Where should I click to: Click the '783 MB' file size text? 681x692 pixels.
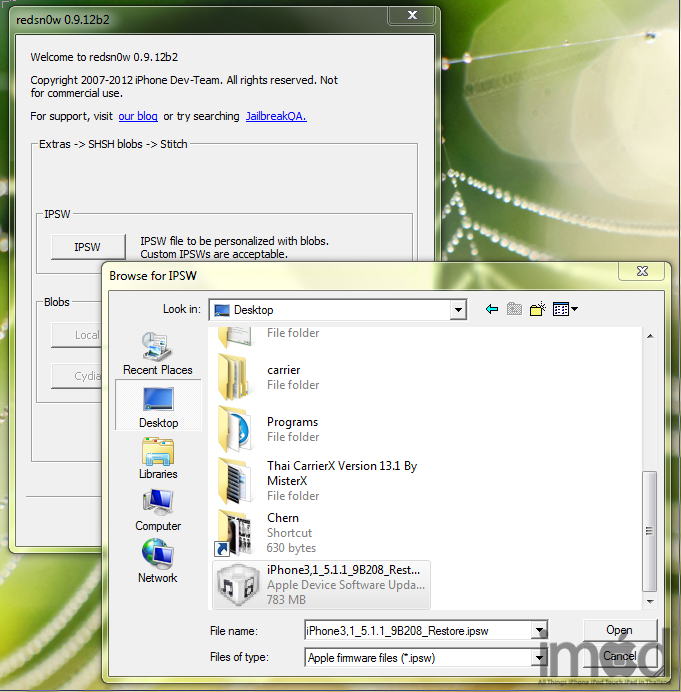(286, 600)
